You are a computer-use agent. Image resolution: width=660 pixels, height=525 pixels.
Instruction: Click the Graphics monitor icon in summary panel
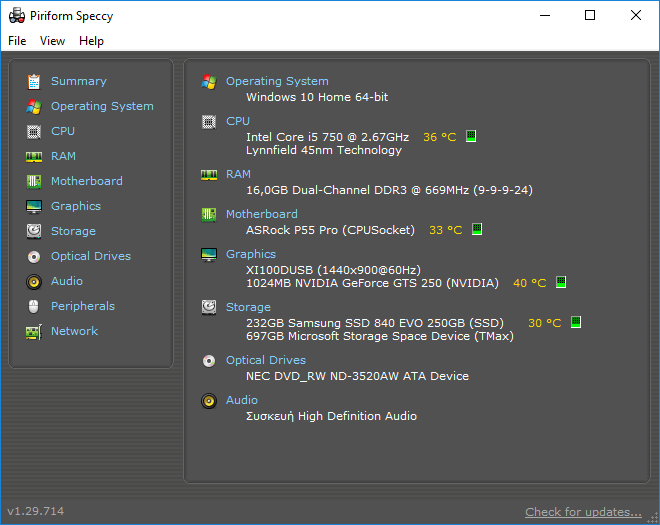(x=209, y=254)
